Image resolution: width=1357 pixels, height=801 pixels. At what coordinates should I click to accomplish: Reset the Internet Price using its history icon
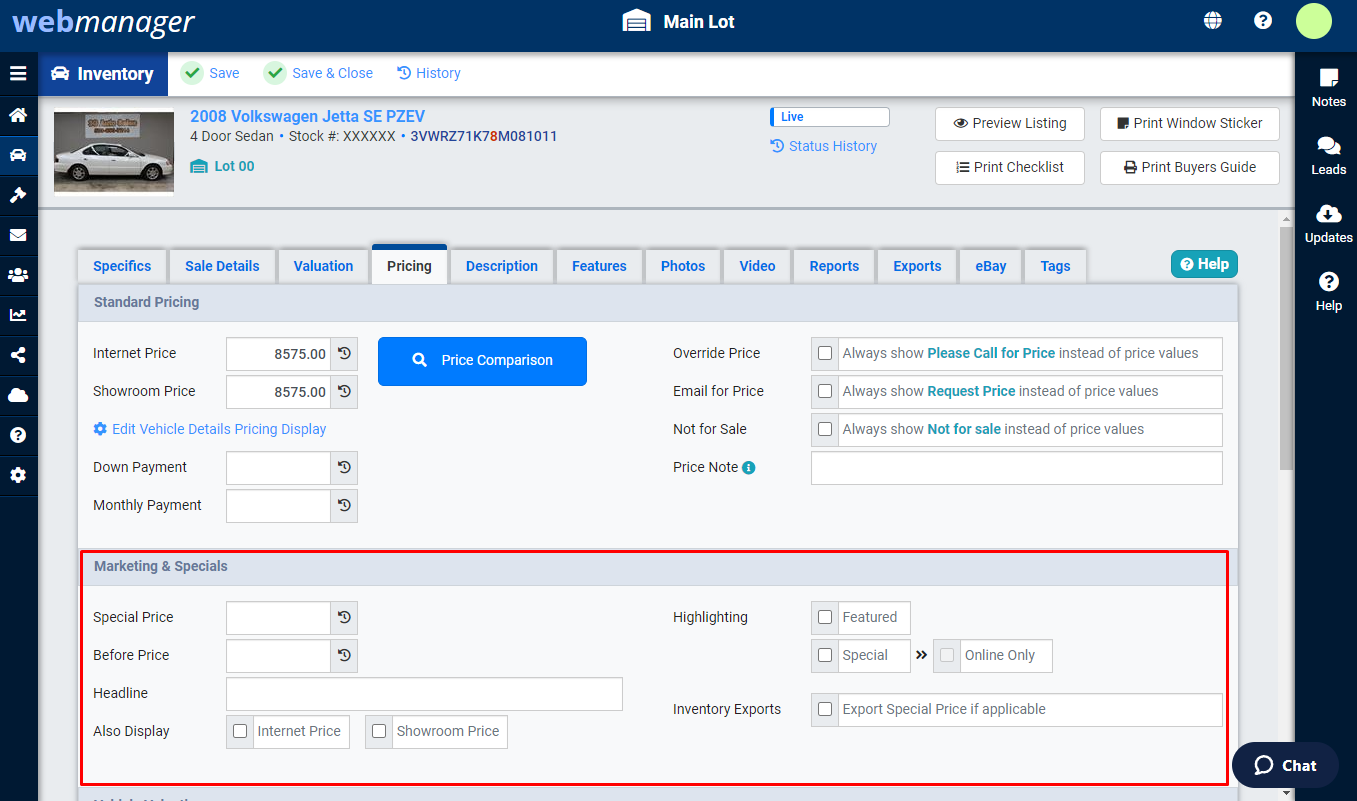point(344,352)
